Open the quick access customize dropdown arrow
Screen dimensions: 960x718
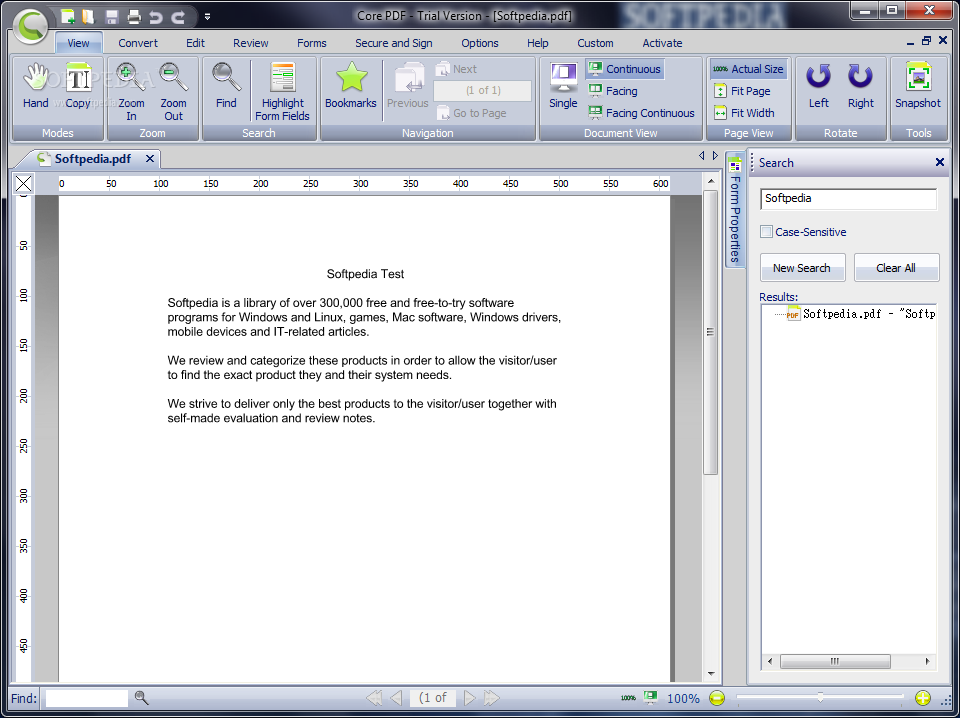pos(208,17)
